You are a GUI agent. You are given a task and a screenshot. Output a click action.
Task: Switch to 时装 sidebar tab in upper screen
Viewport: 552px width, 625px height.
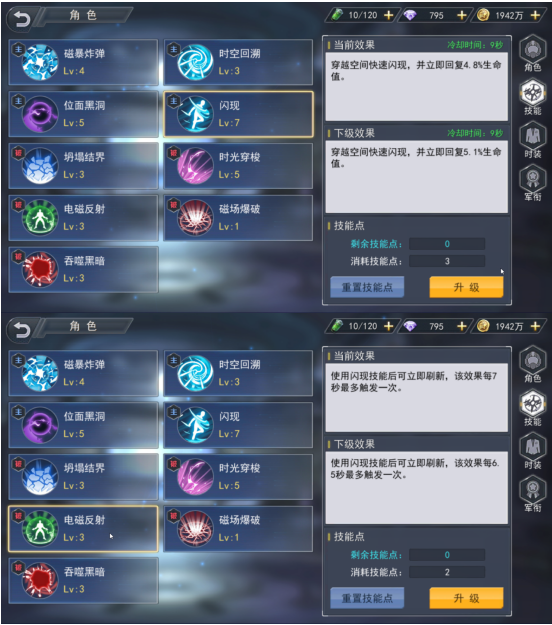532,140
